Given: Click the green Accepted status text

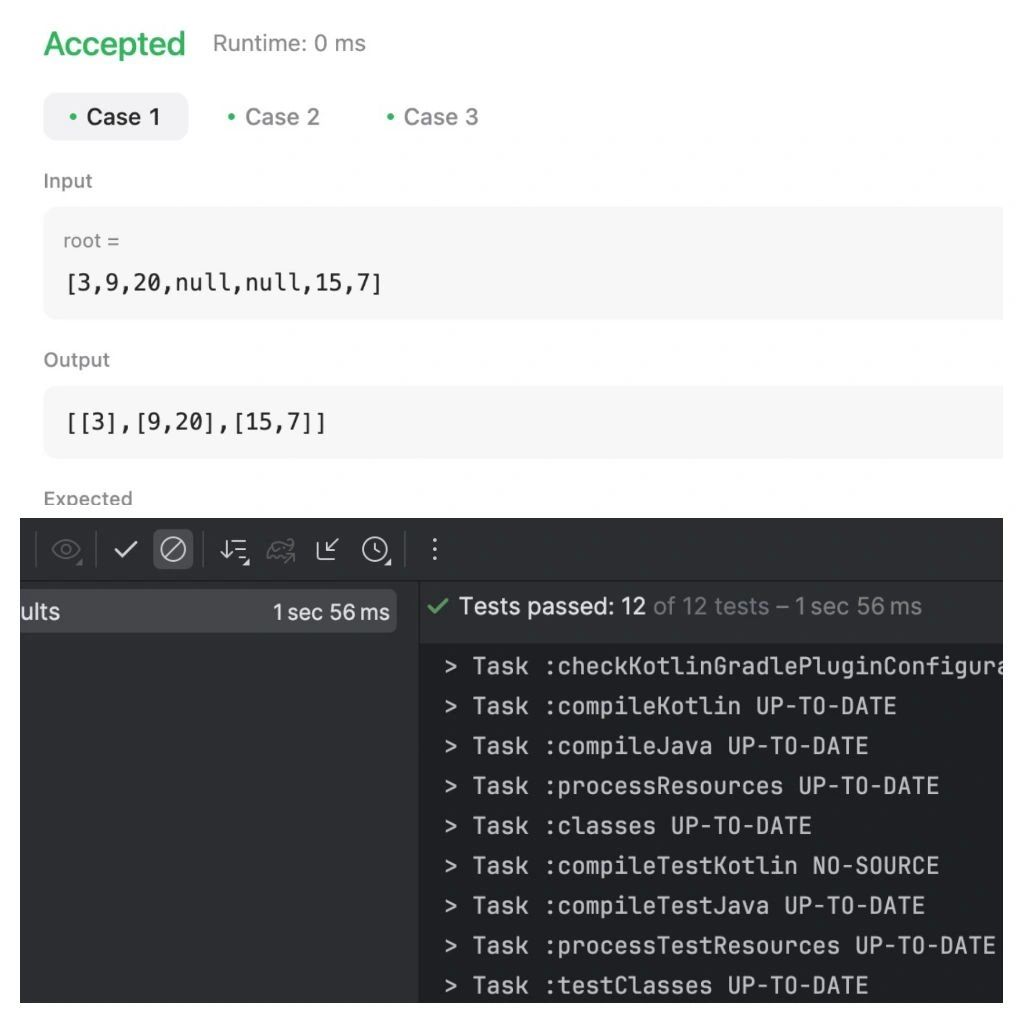Looking at the screenshot, I should pos(114,44).
